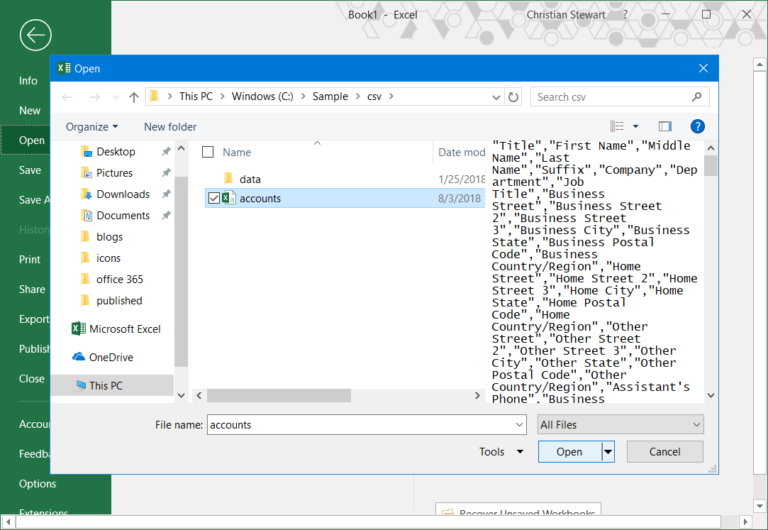This screenshot has width=768, height=530.
Task: Click the Excel help question mark in title bar
Action: [x=625, y=15]
